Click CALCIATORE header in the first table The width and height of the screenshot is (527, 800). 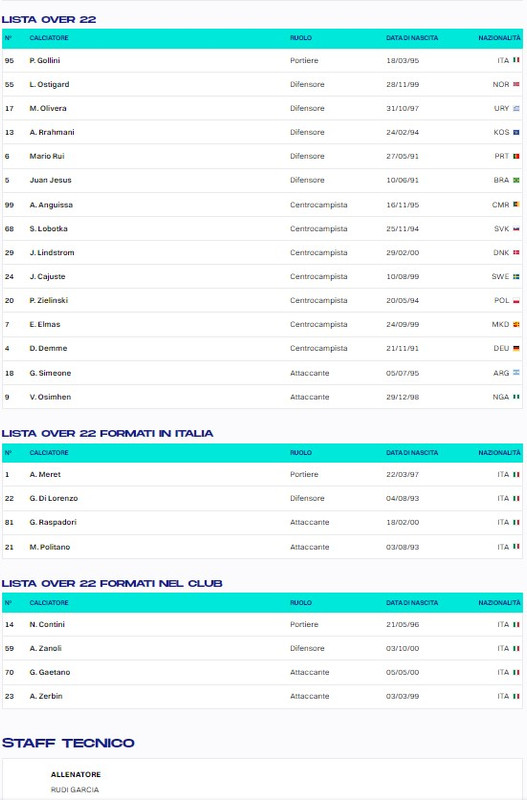[x=49, y=38]
